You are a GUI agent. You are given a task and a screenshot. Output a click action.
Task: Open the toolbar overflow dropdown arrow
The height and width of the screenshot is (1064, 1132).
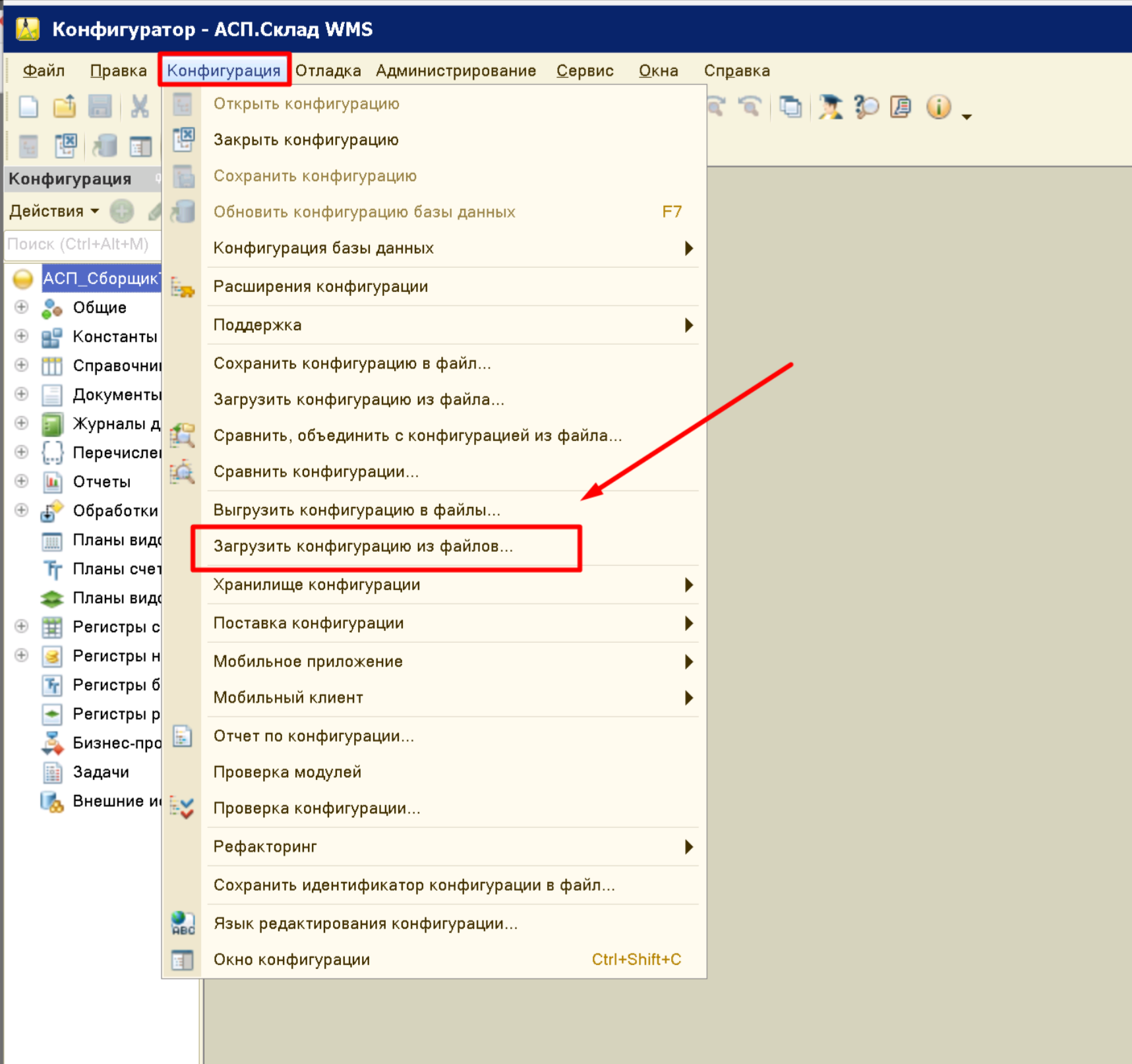[x=967, y=116]
